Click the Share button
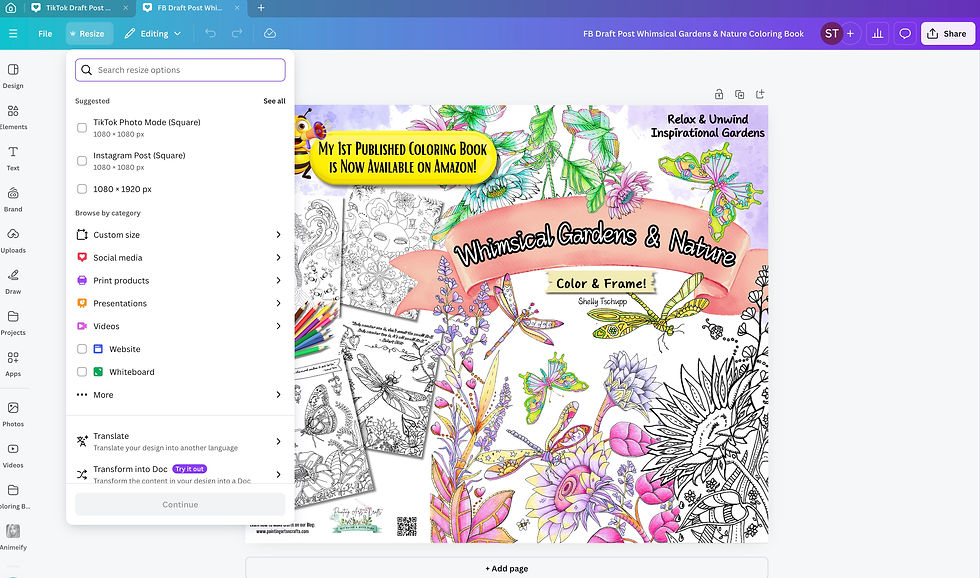Image resolution: width=980 pixels, height=578 pixels. (948, 34)
